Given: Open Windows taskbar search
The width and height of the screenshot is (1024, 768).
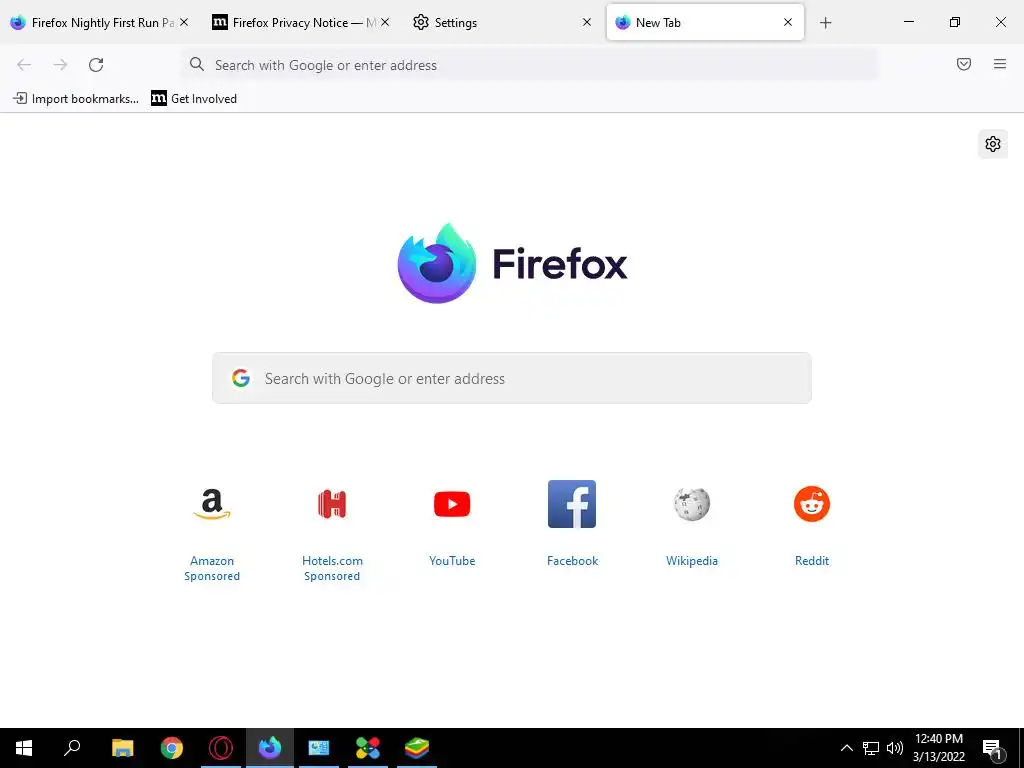Looking at the screenshot, I should tap(72, 748).
